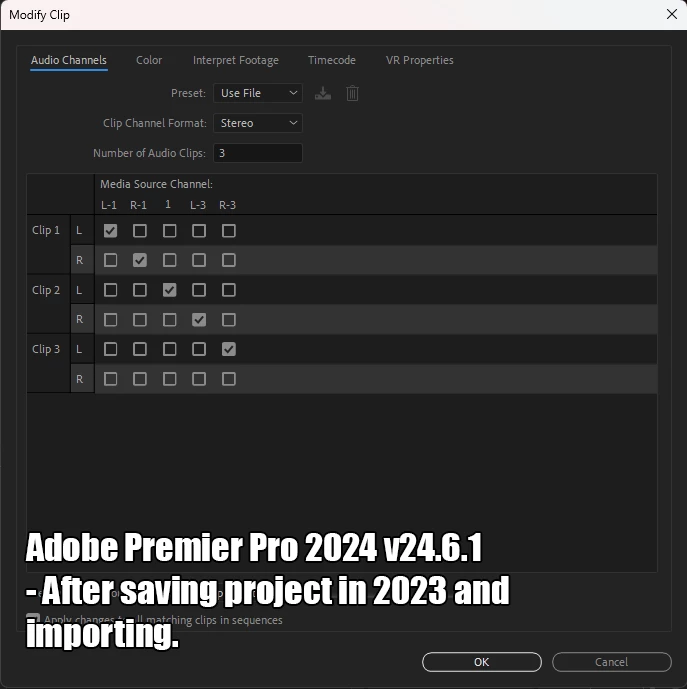
Task: Check Clip 2 L channel L-1 checkbox
Action: tap(110, 290)
